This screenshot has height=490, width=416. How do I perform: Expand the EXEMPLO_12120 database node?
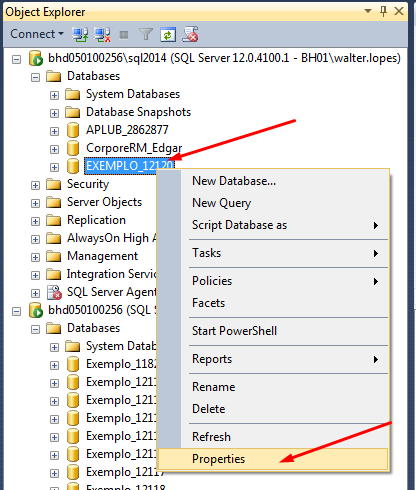54,168
